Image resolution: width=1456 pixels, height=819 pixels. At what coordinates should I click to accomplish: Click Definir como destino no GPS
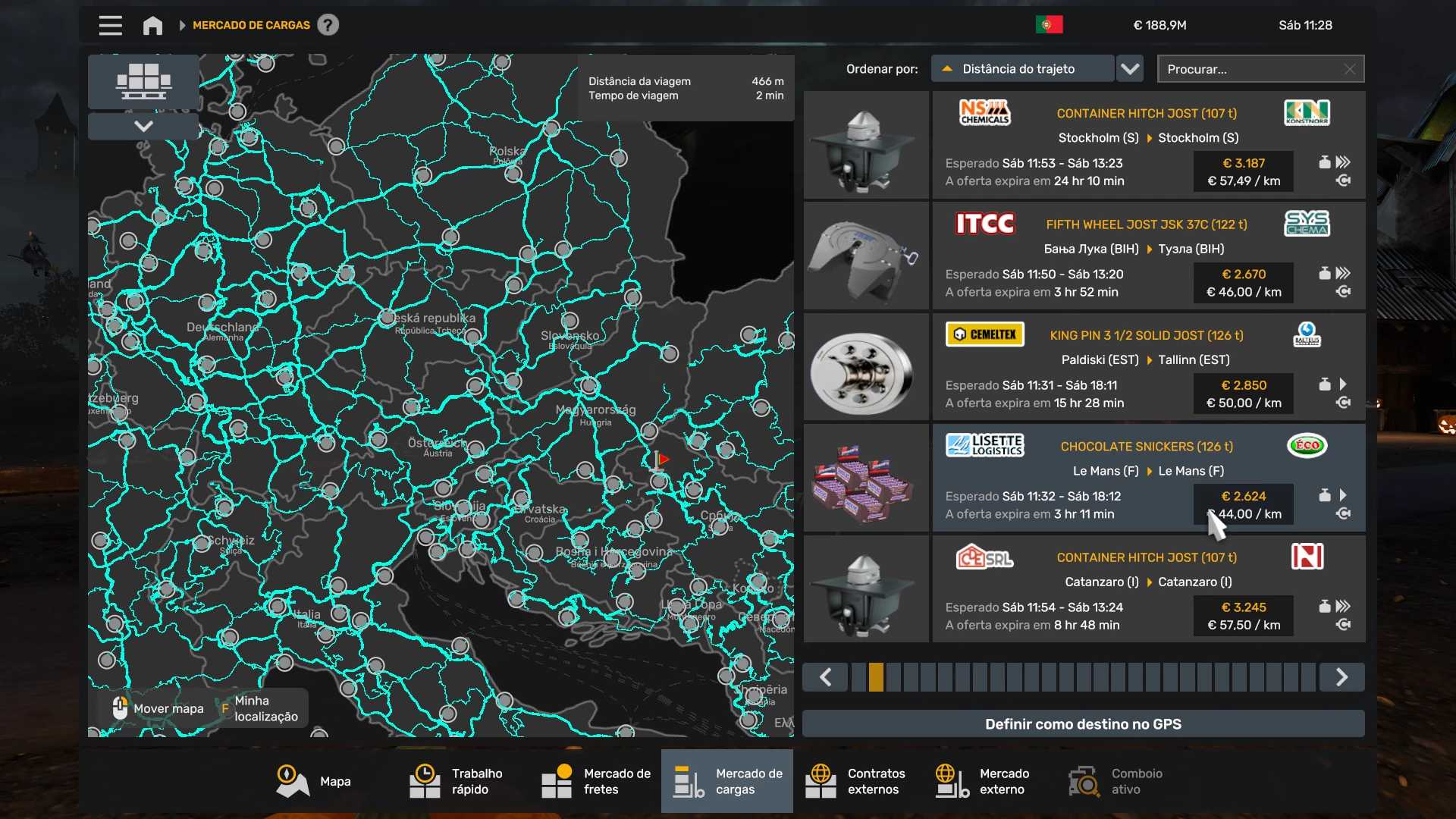[x=1083, y=724]
